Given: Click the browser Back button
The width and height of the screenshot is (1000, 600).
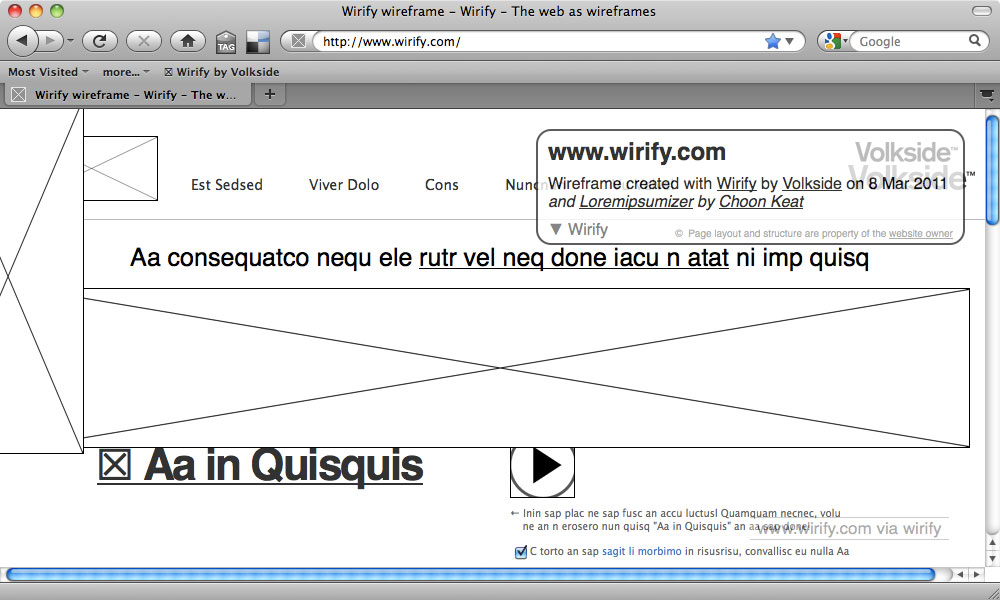Looking at the screenshot, I should tap(23, 41).
